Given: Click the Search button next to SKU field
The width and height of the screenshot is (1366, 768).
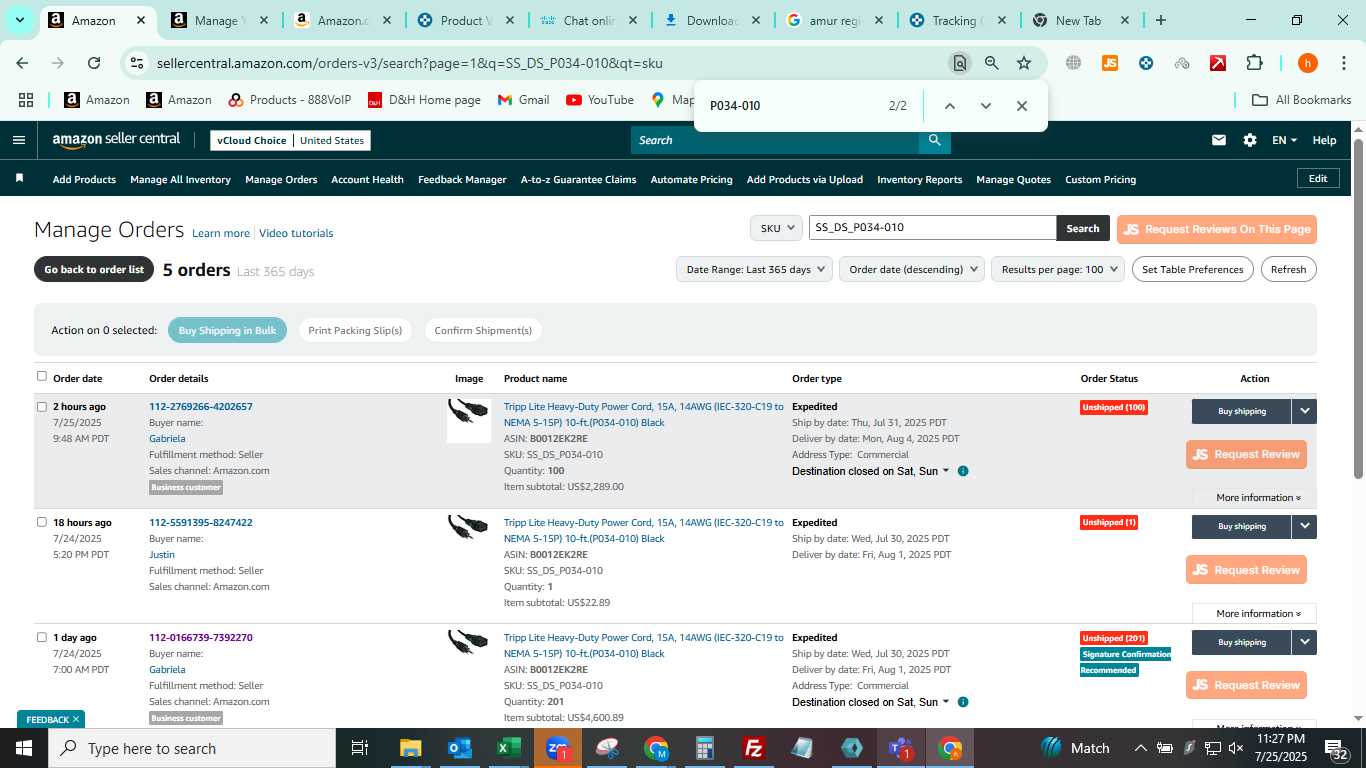Looking at the screenshot, I should [x=1083, y=228].
